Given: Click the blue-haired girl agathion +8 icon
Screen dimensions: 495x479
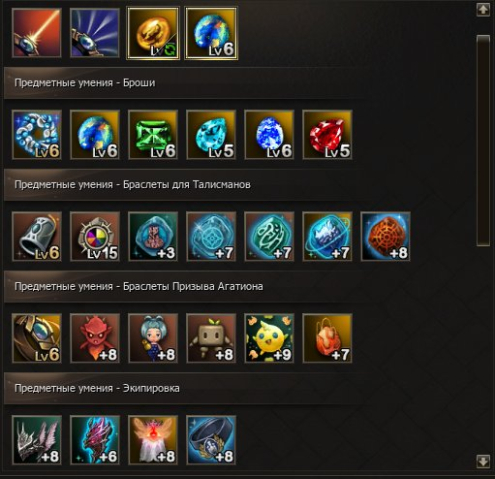Looking at the screenshot, I should pos(153,338).
